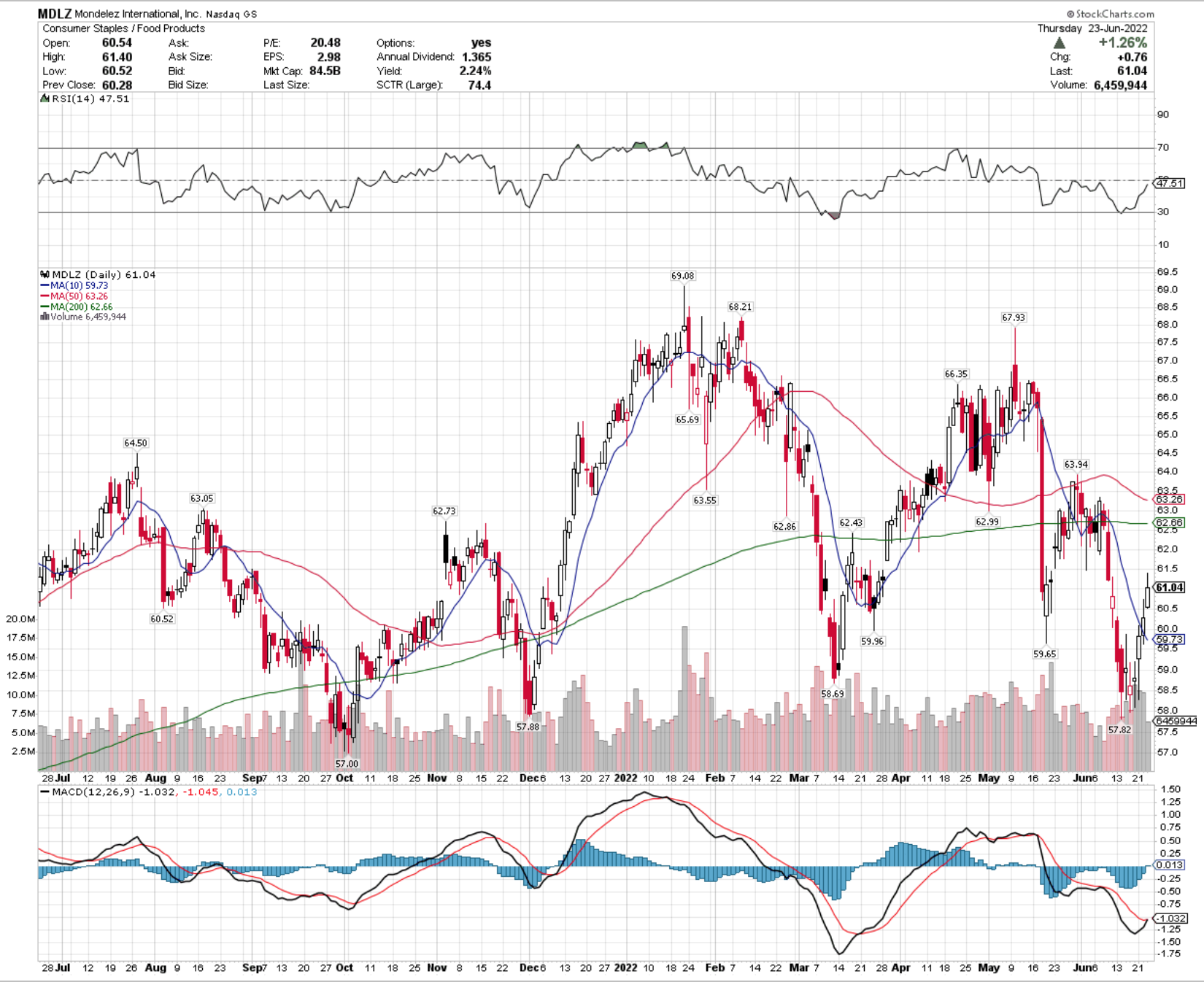
Task: Click the MA(10) 59.73 legend entry
Action: 79,286
